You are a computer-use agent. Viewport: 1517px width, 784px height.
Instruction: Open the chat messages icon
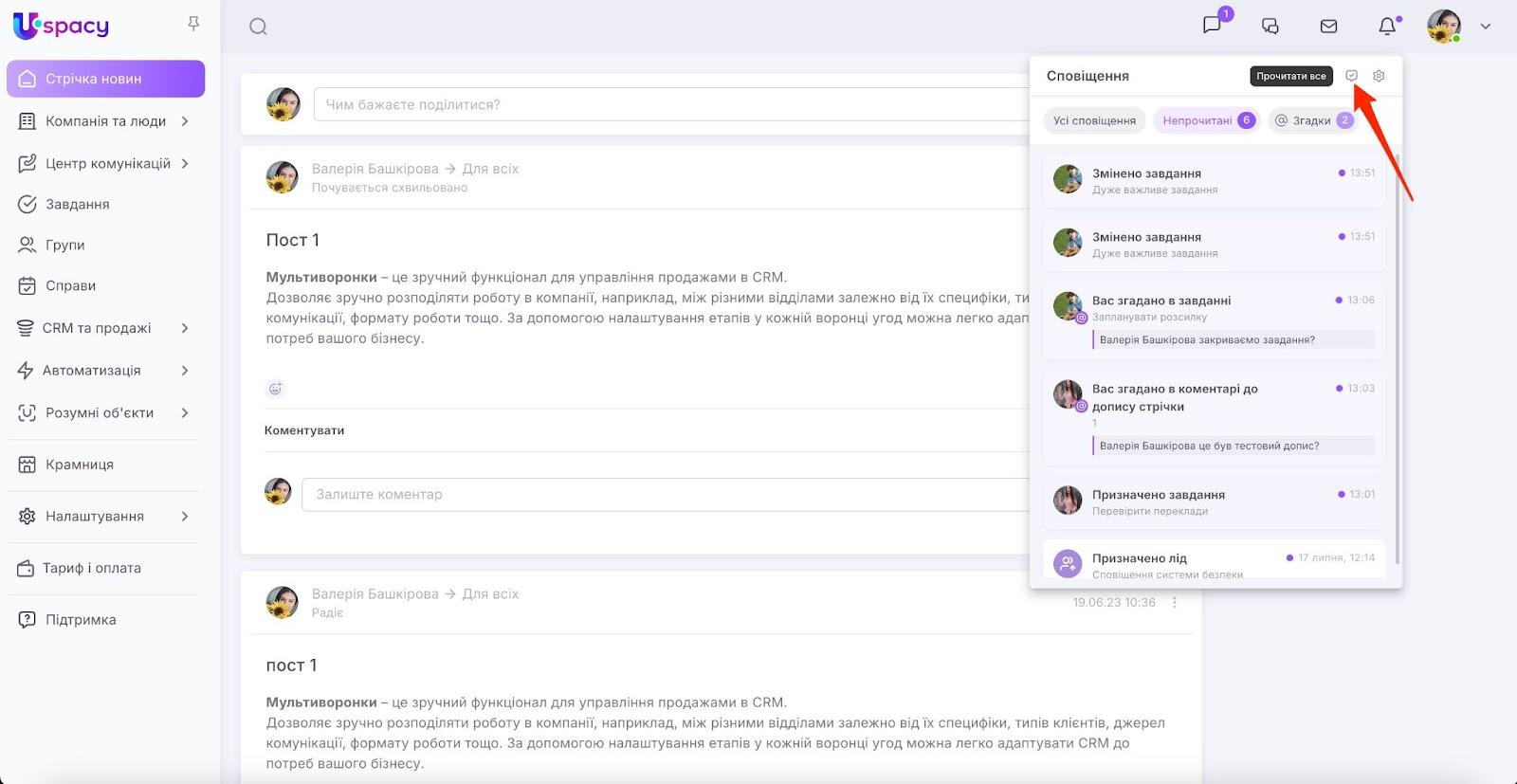coord(1212,26)
